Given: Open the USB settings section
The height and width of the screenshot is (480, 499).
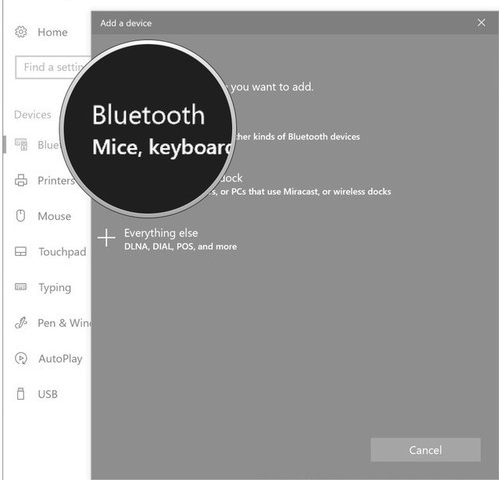Looking at the screenshot, I should 48,394.
